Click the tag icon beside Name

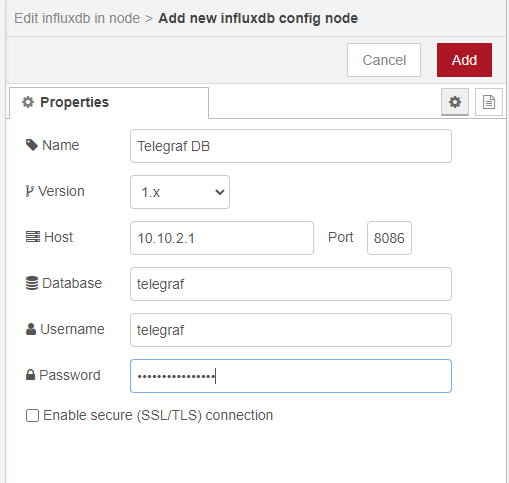[x=32, y=145]
